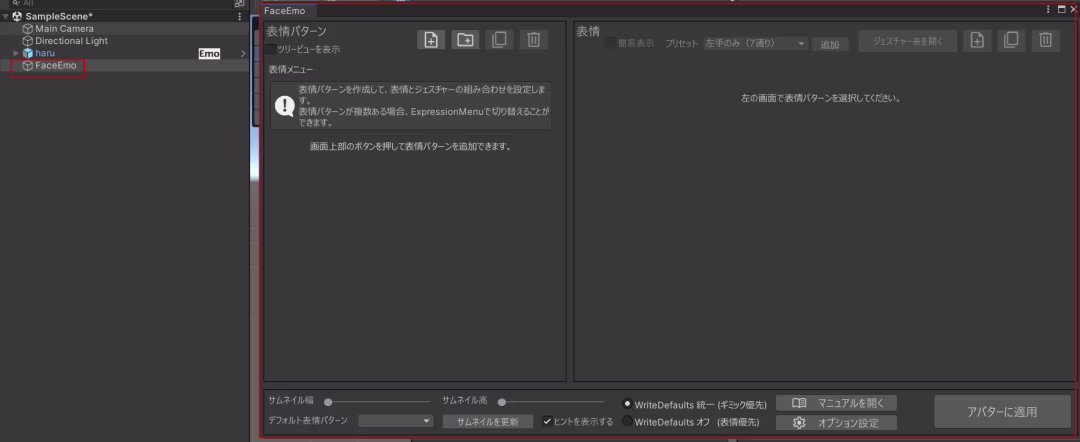Click the haru prefab icon
The height and width of the screenshot is (442, 1080).
point(28,54)
